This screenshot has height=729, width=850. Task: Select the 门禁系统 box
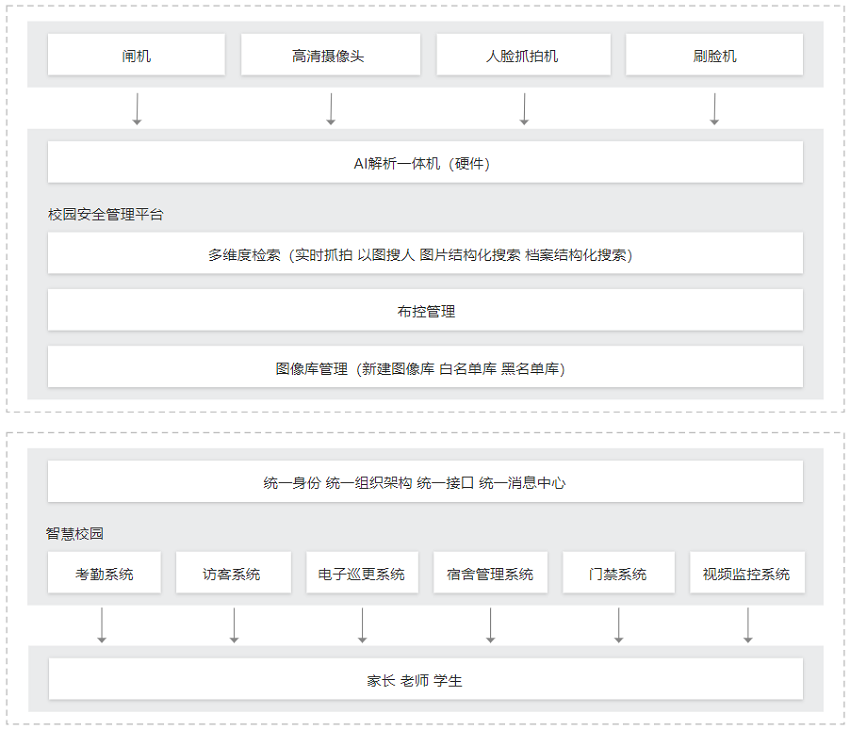[x=619, y=572]
